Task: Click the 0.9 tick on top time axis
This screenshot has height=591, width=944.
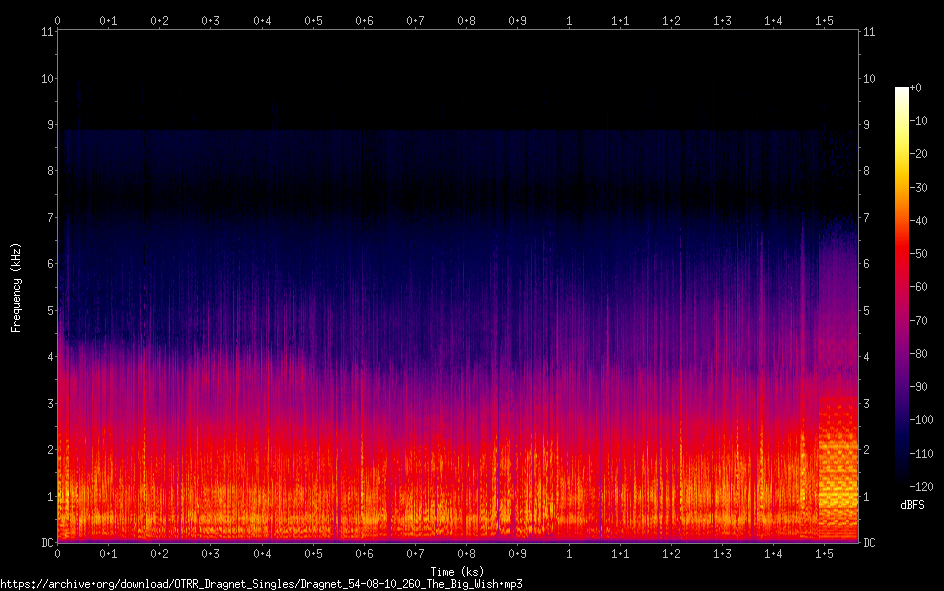Action: [x=517, y=20]
